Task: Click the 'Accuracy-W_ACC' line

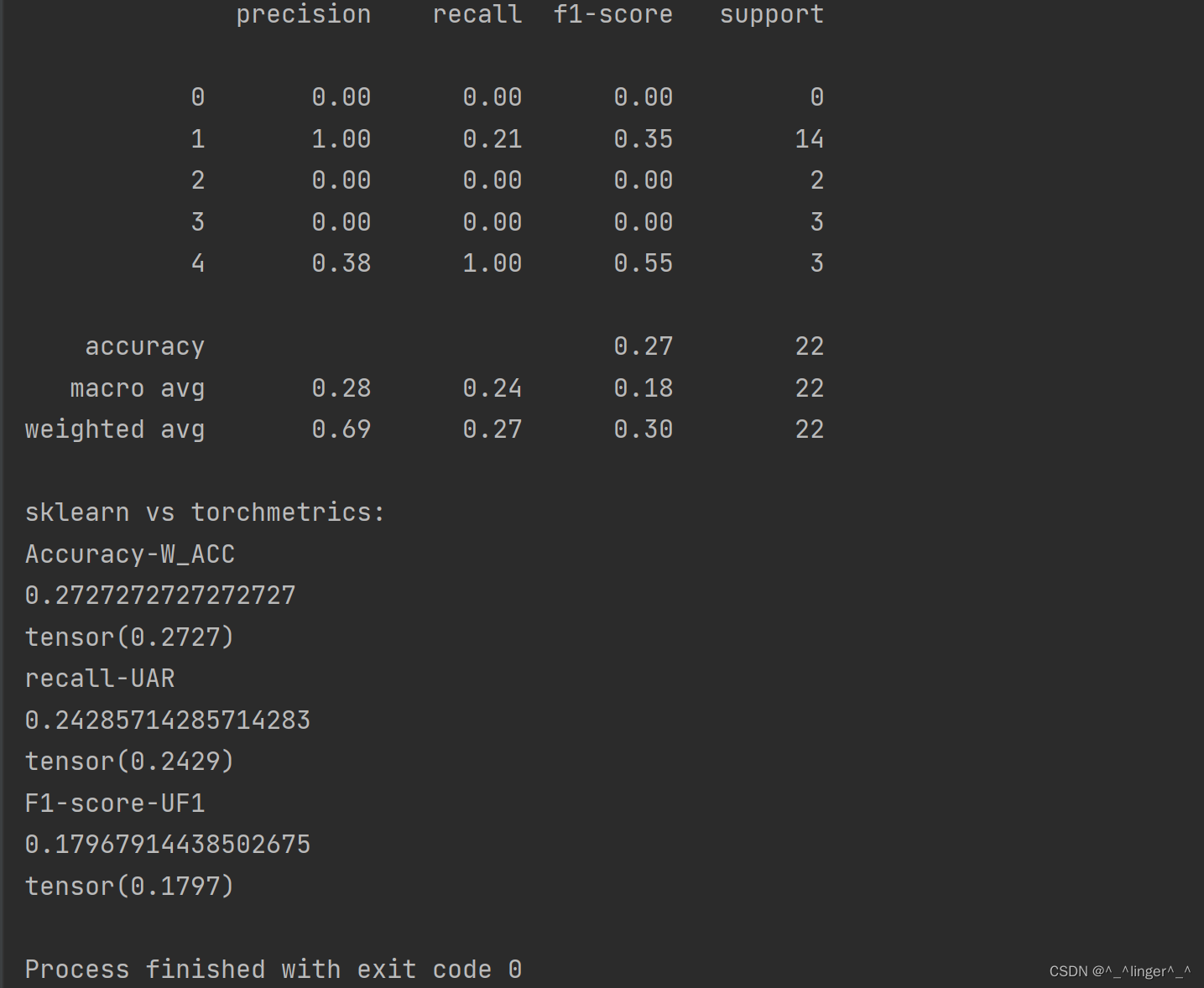Action: [x=130, y=554]
